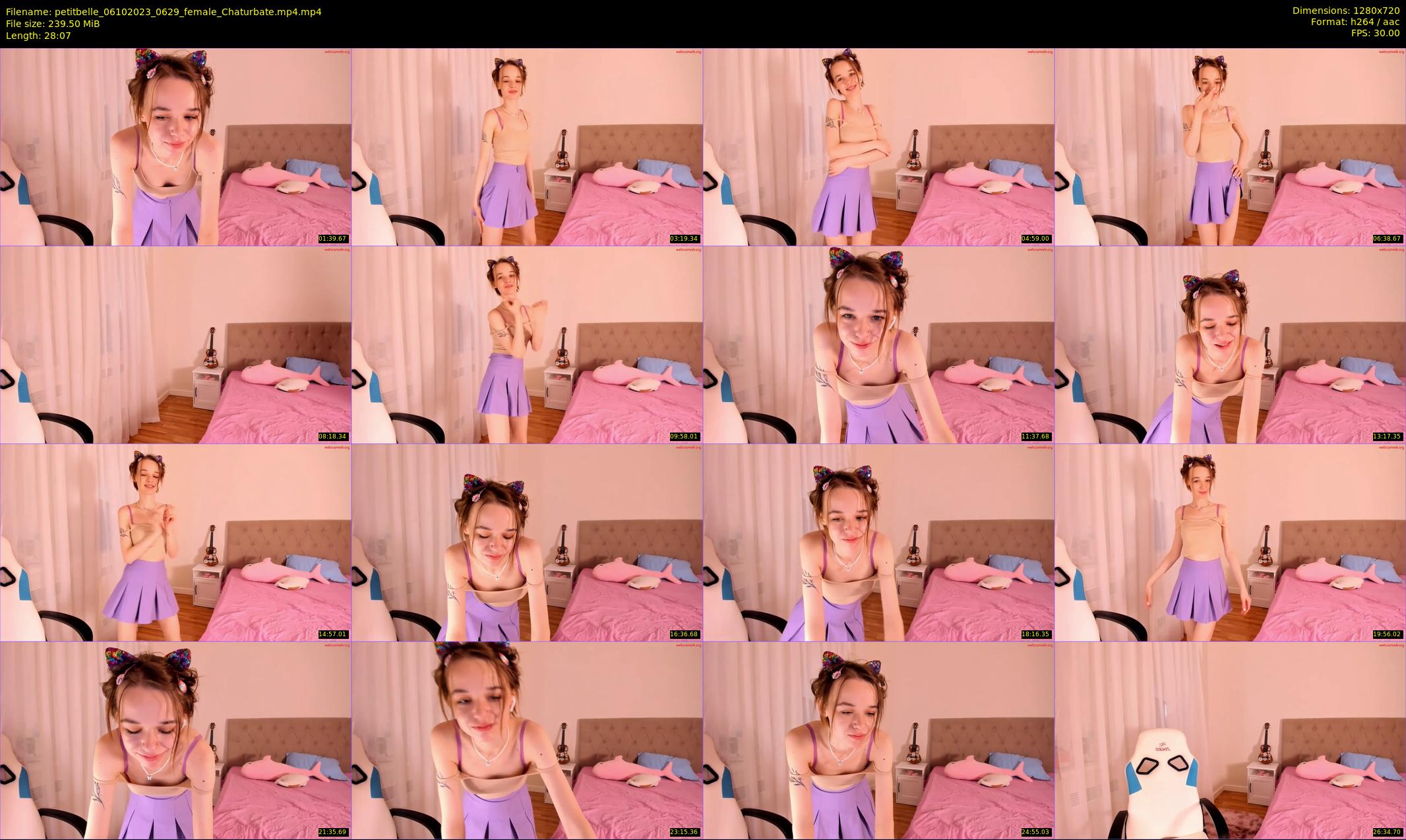Click the Dimensions 1280x720 label
The height and width of the screenshot is (840, 1406).
tap(1345, 11)
